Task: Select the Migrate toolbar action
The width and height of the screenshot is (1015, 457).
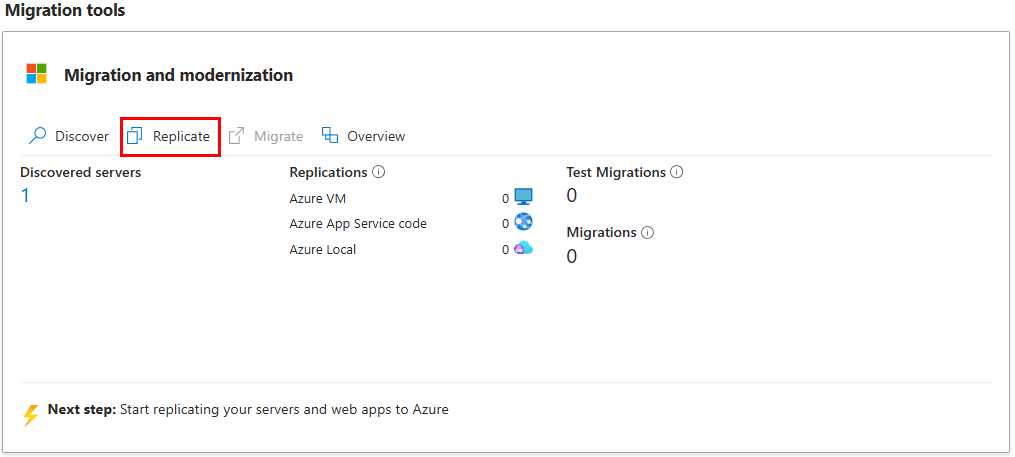Action: [266, 136]
